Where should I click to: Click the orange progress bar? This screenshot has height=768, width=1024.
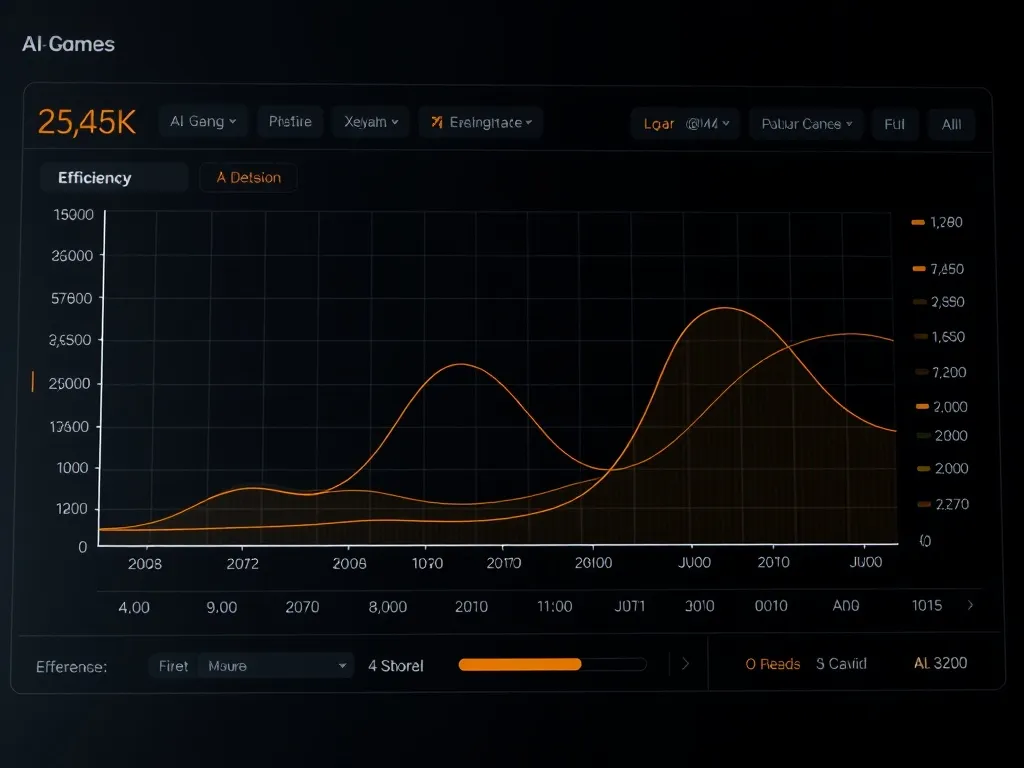(x=520, y=664)
